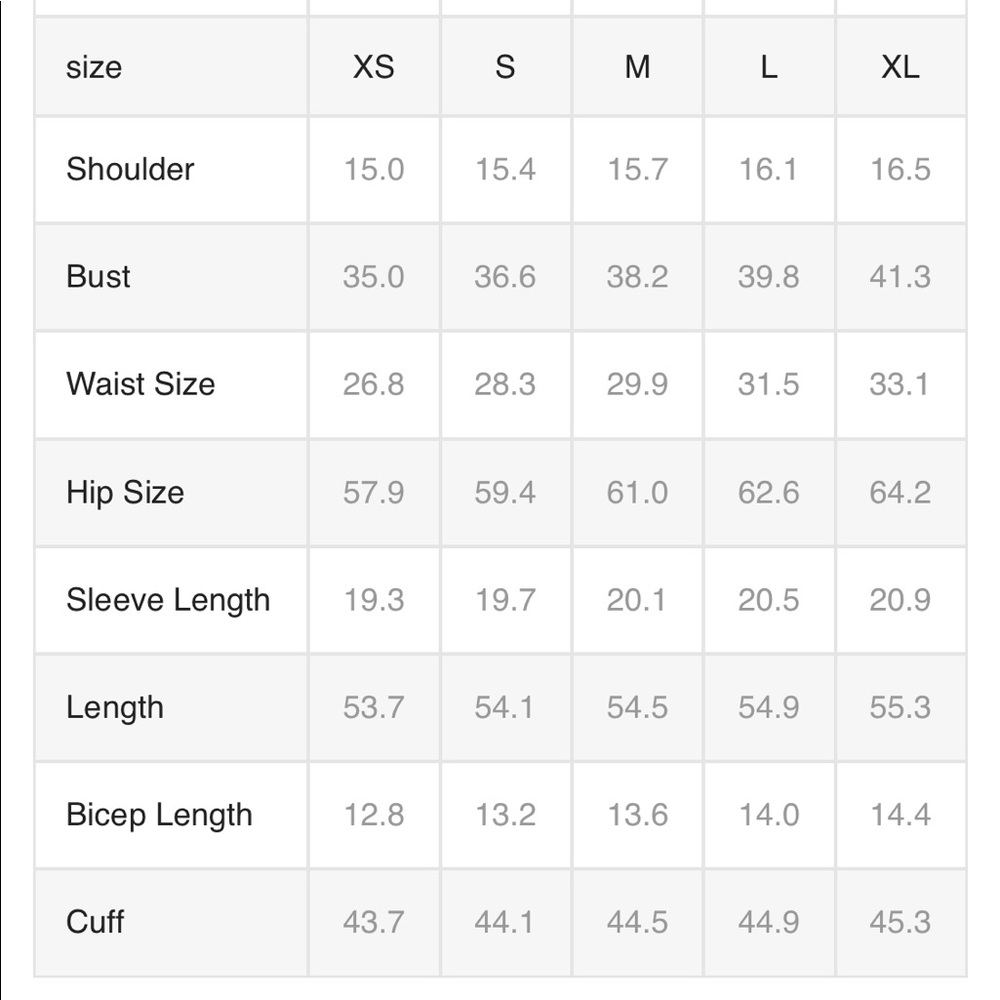Select the 38.2 Bust M cell

(x=637, y=277)
